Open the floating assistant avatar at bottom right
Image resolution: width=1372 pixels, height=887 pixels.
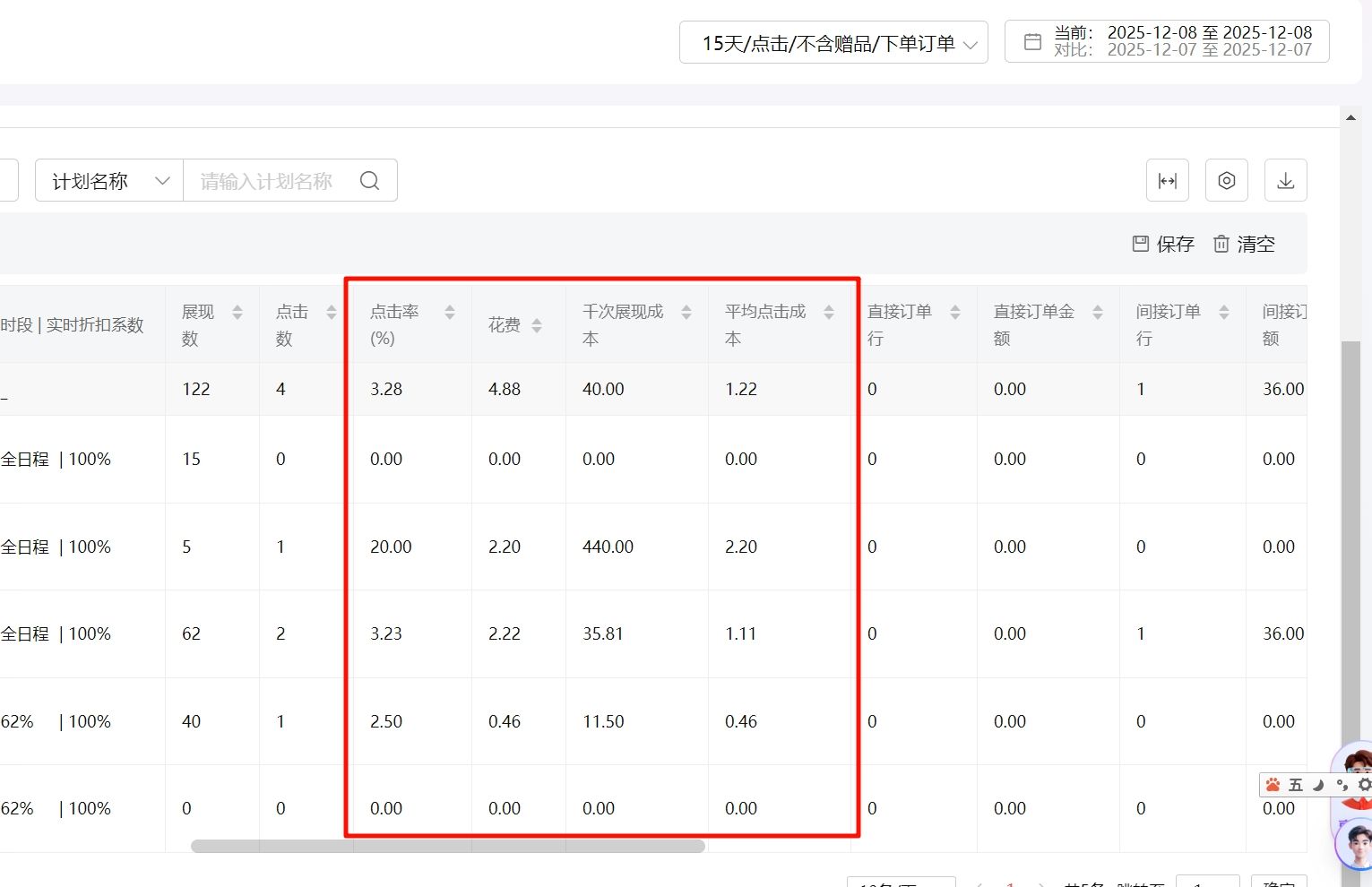coord(1358,842)
